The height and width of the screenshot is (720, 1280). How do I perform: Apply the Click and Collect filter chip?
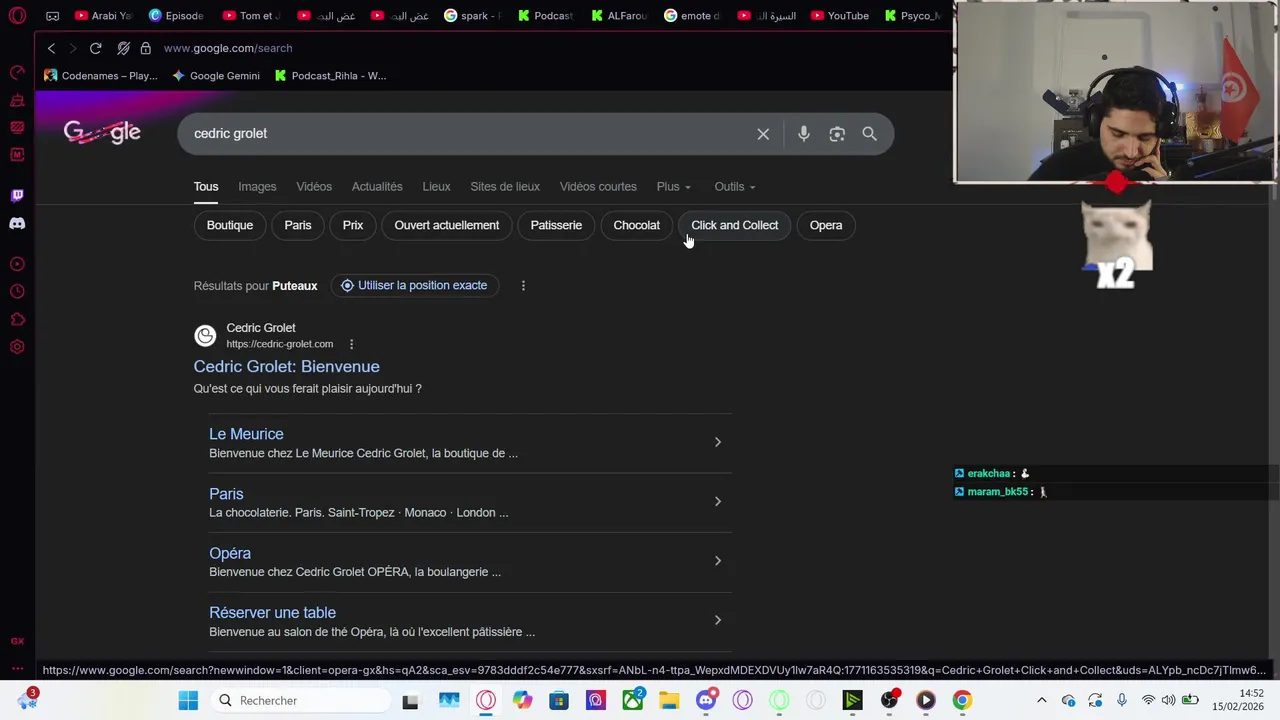pos(735,226)
